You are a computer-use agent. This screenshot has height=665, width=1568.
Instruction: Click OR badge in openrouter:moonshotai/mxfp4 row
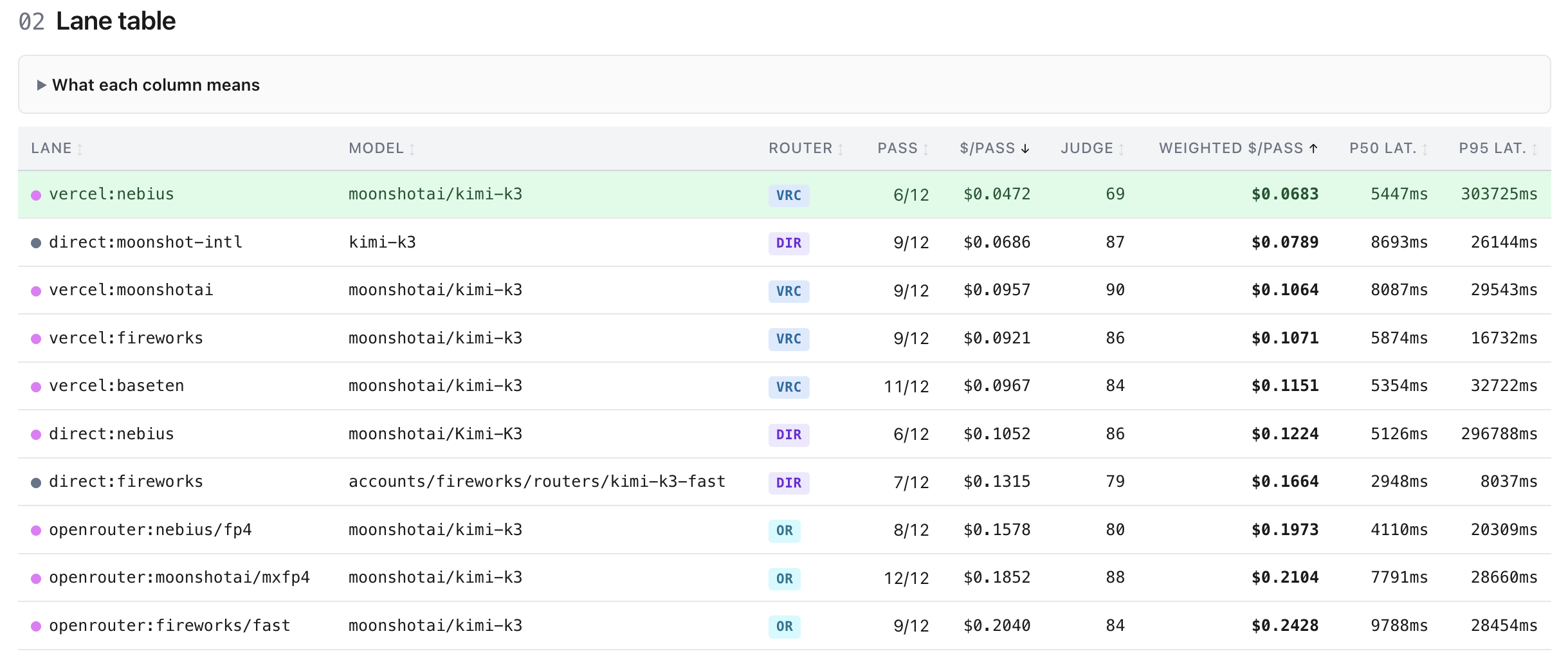point(784,578)
